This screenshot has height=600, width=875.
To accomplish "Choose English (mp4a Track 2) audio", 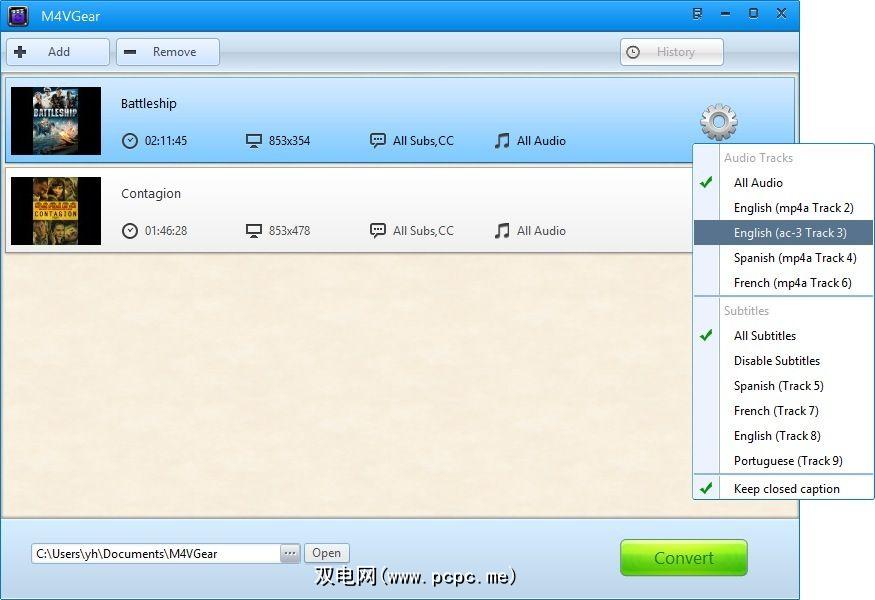I will [783, 208].
